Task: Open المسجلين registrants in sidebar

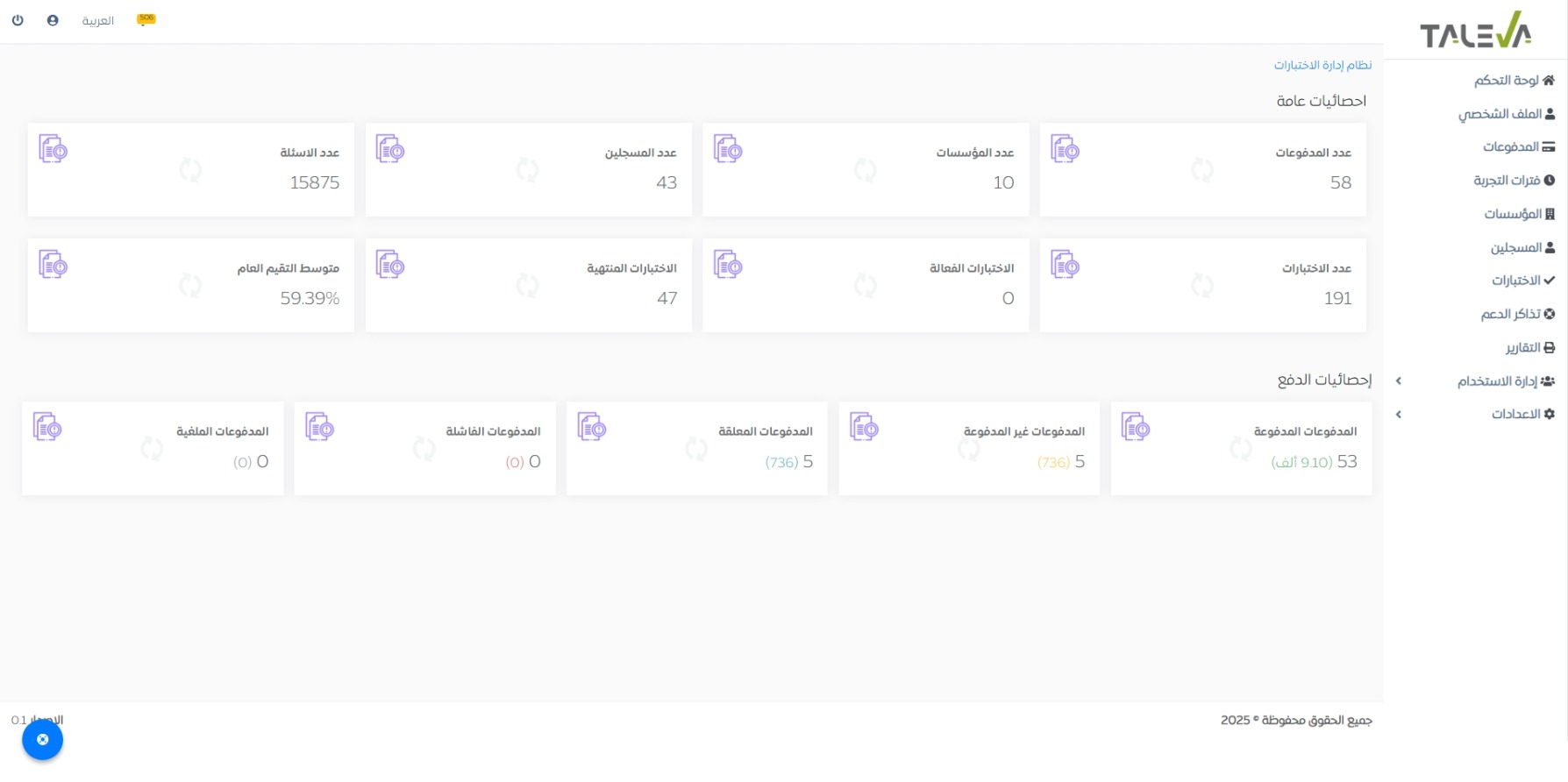Action: [x=1523, y=248]
